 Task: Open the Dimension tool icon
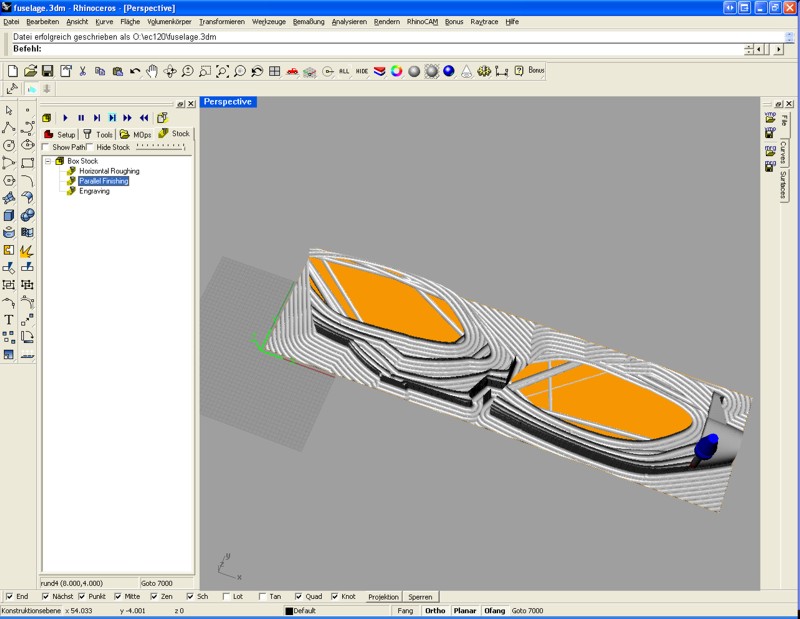point(502,71)
